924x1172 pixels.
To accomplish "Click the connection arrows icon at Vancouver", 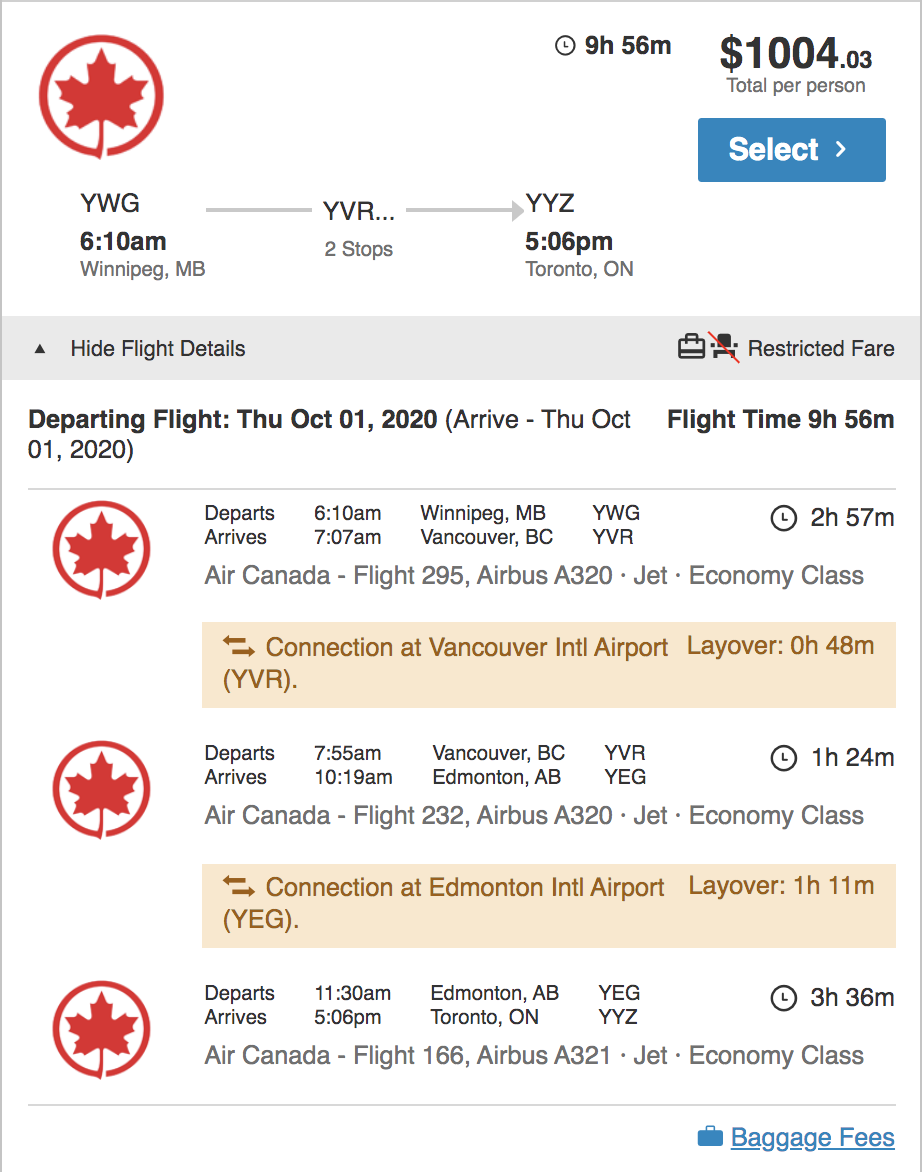I will [x=239, y=646].
